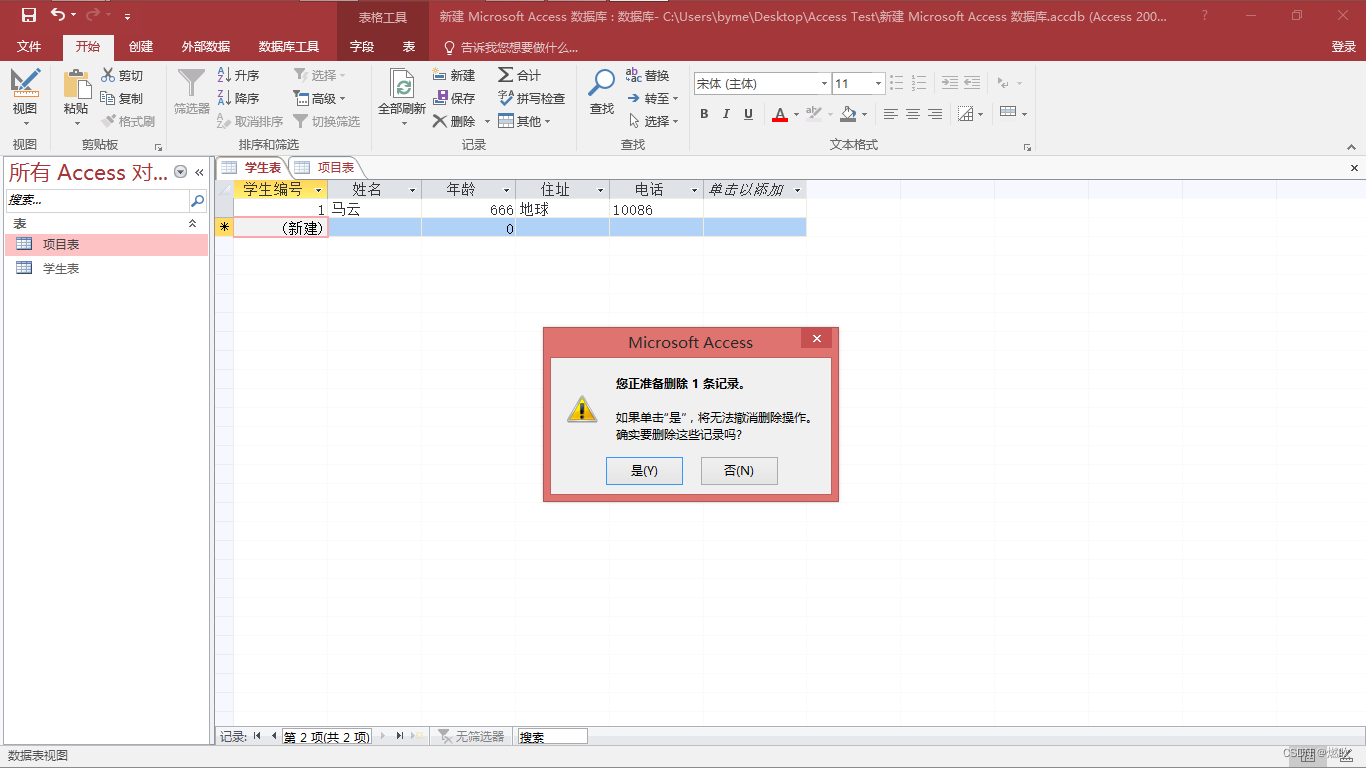
Task: Open the font size dropdown showing 11
Action: 878,84
